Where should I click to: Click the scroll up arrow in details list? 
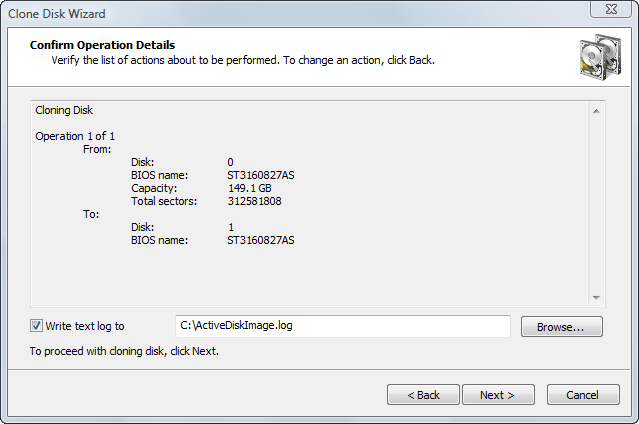click(596, 111)
